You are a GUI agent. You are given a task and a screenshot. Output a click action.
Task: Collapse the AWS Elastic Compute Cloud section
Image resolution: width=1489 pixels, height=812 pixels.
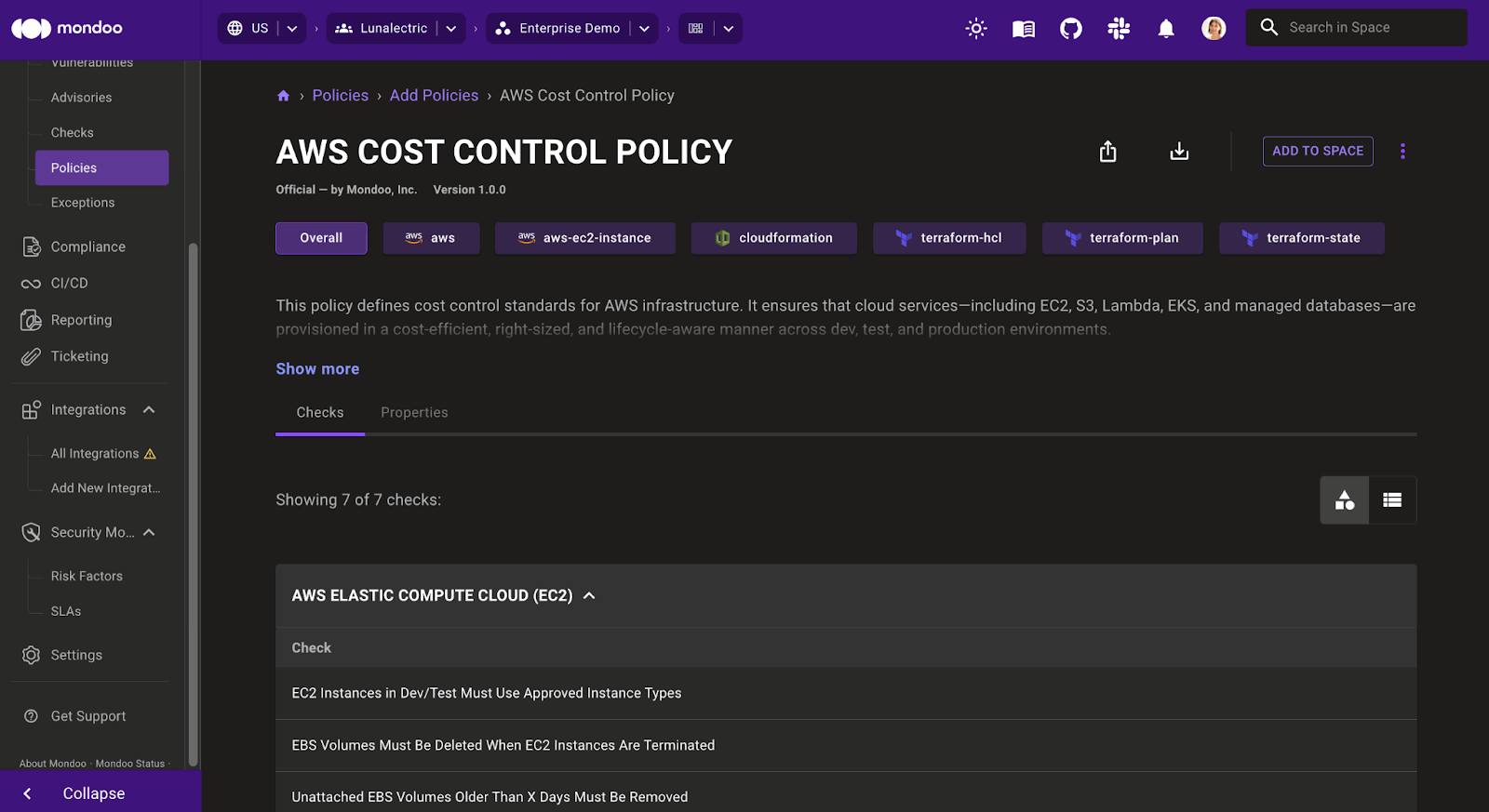click(589, 596)
